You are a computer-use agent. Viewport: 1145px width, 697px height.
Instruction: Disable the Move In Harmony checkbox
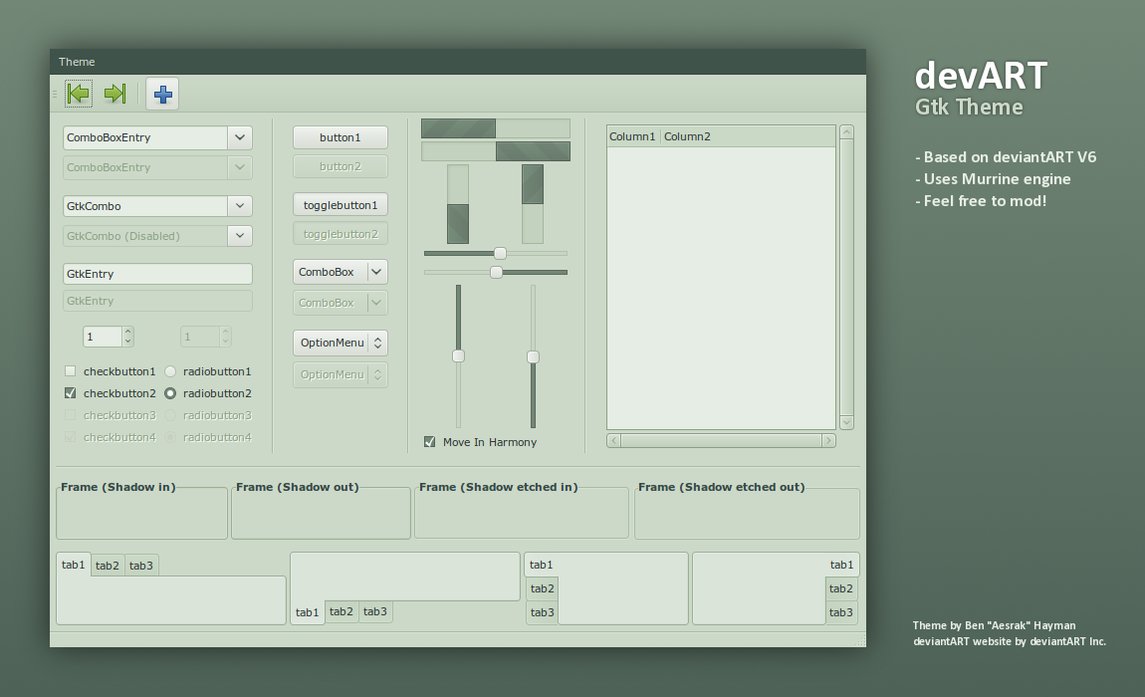click(429, 441)
